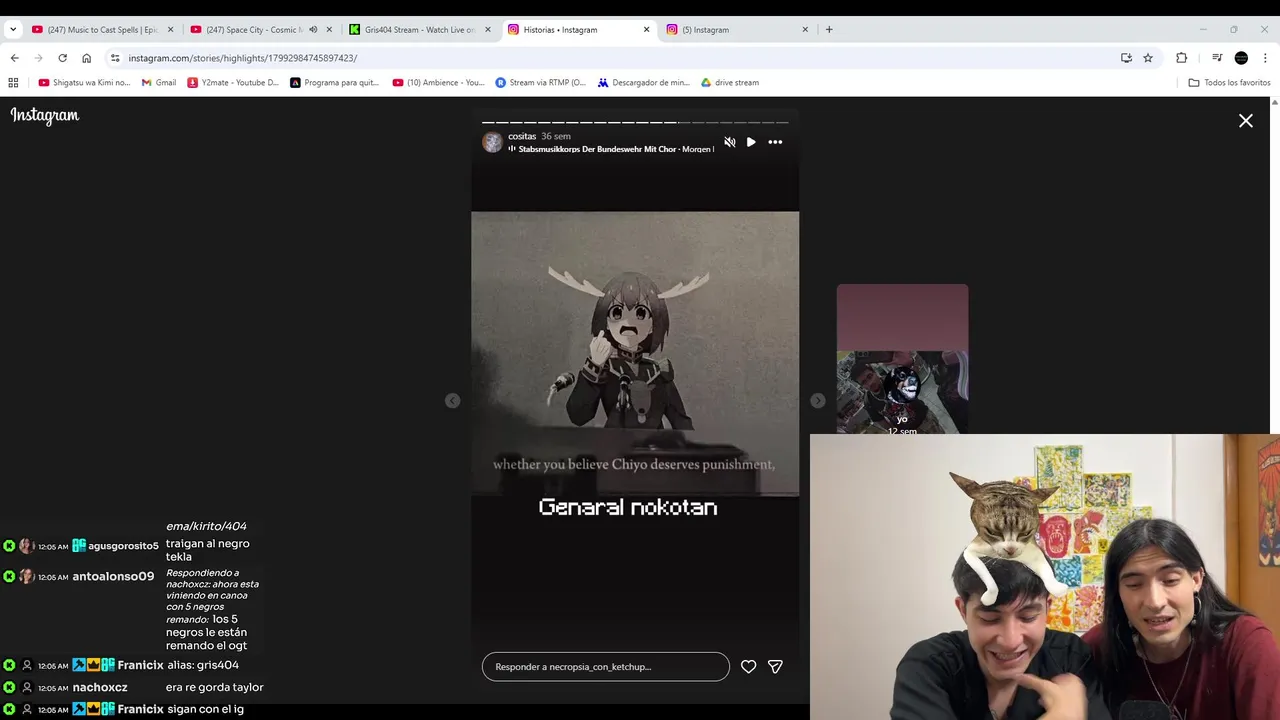Close the Instagram story viewer
The width and height of the screenshot is (1280, 720).
click(1245, 121)
